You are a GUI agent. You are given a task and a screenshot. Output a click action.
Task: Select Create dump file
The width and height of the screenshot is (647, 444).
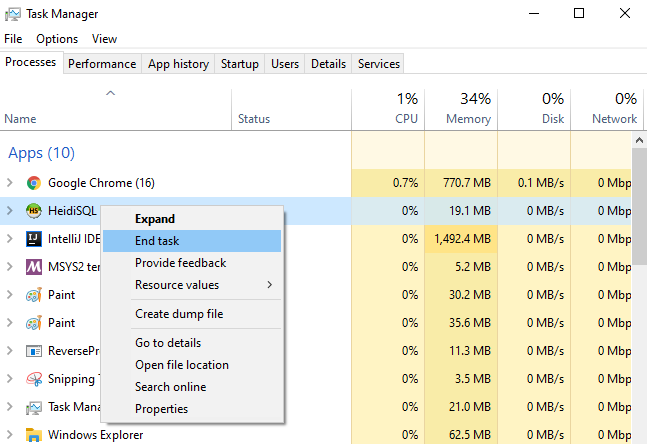pyautogui.click(x=192, y=314)
